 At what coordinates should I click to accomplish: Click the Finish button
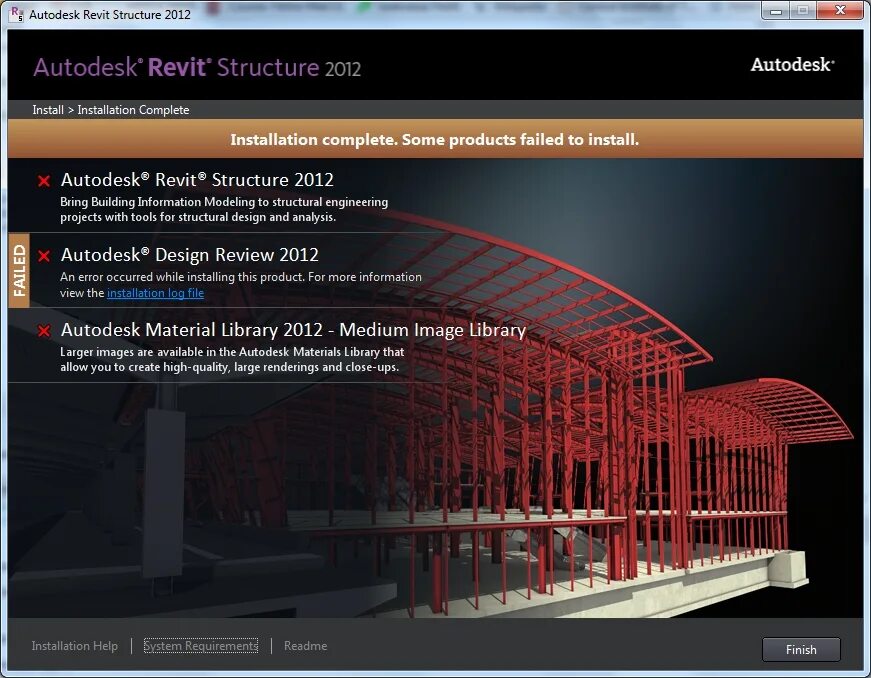(x=801, y=649)
